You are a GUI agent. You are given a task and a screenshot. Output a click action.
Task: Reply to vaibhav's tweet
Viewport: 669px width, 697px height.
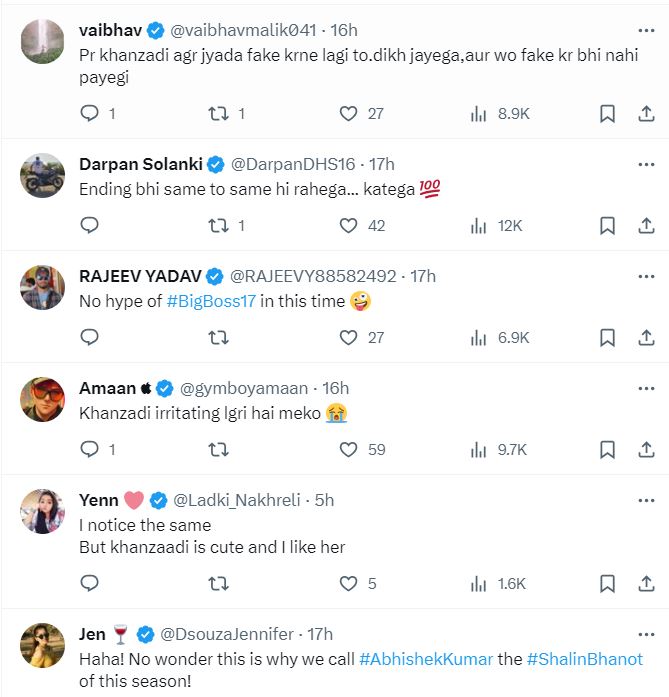point(89,114)
